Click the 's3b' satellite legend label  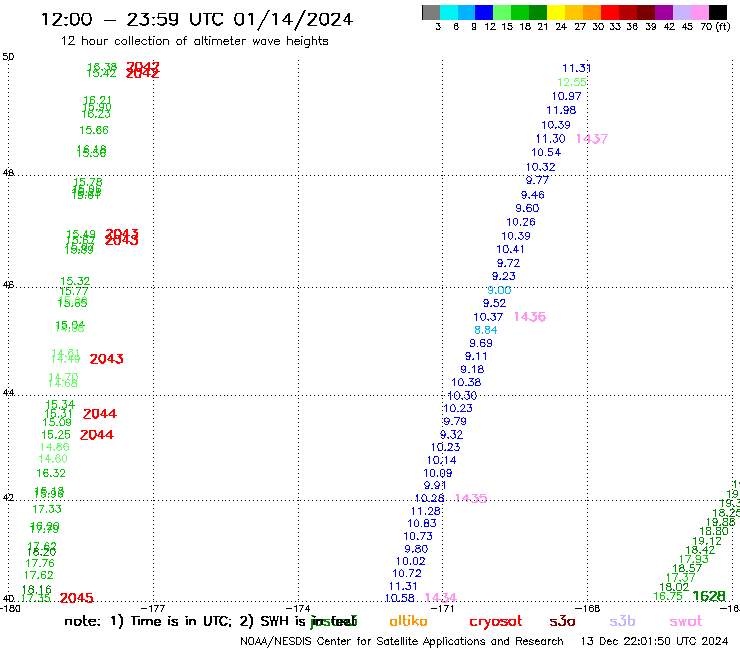coord(622,621)
